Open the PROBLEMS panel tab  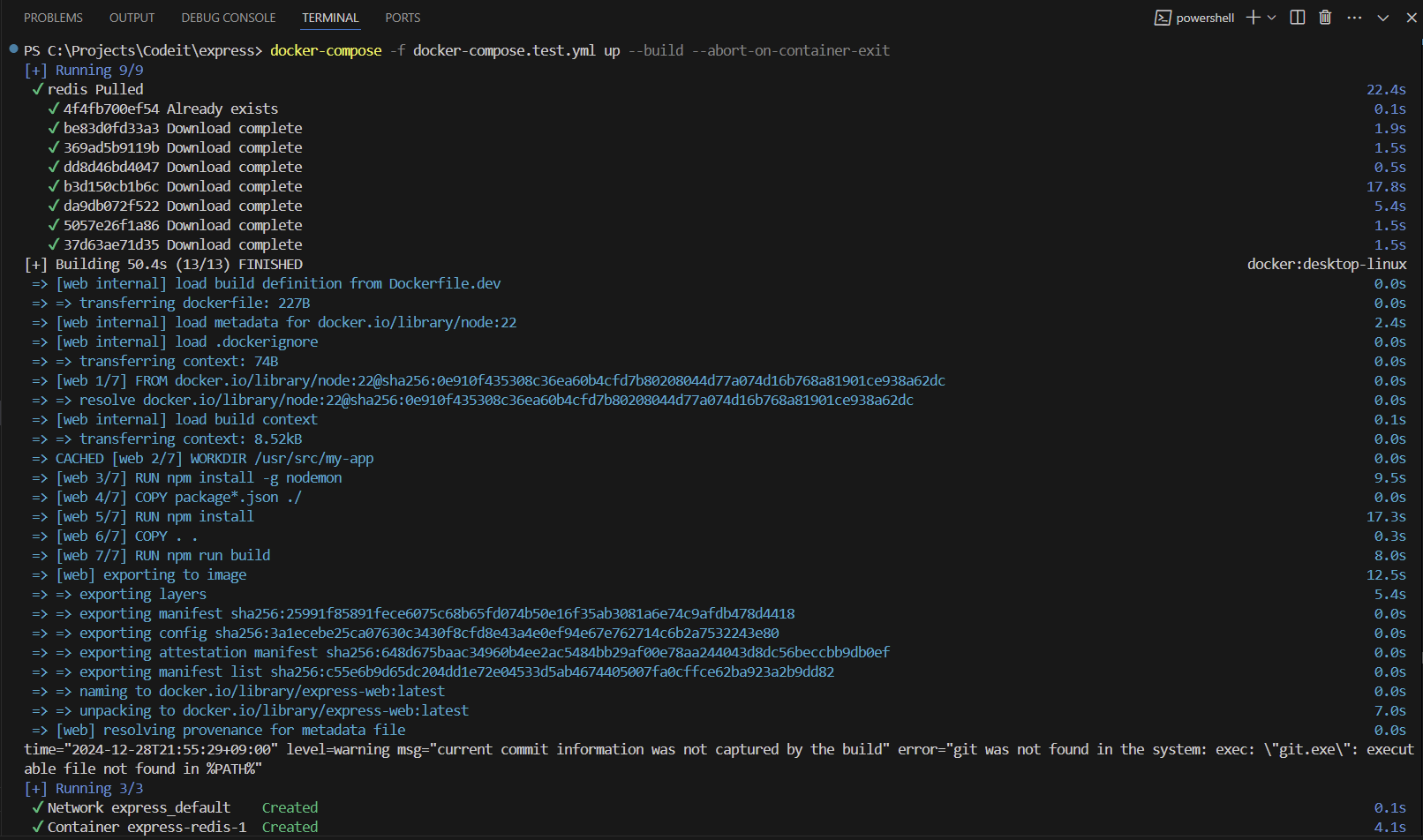pos(53,18)
